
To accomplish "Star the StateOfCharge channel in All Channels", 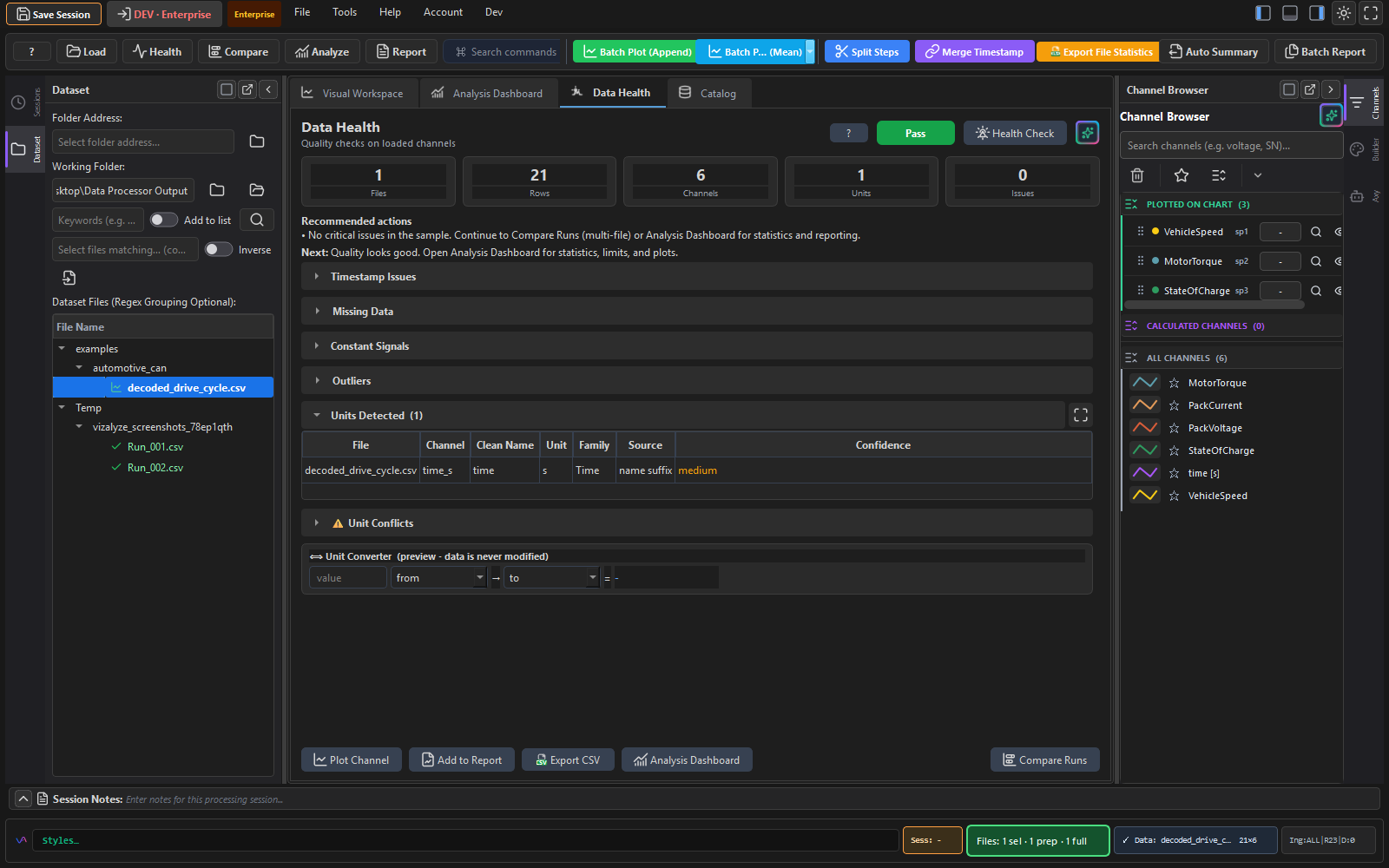I will 1174,450.
